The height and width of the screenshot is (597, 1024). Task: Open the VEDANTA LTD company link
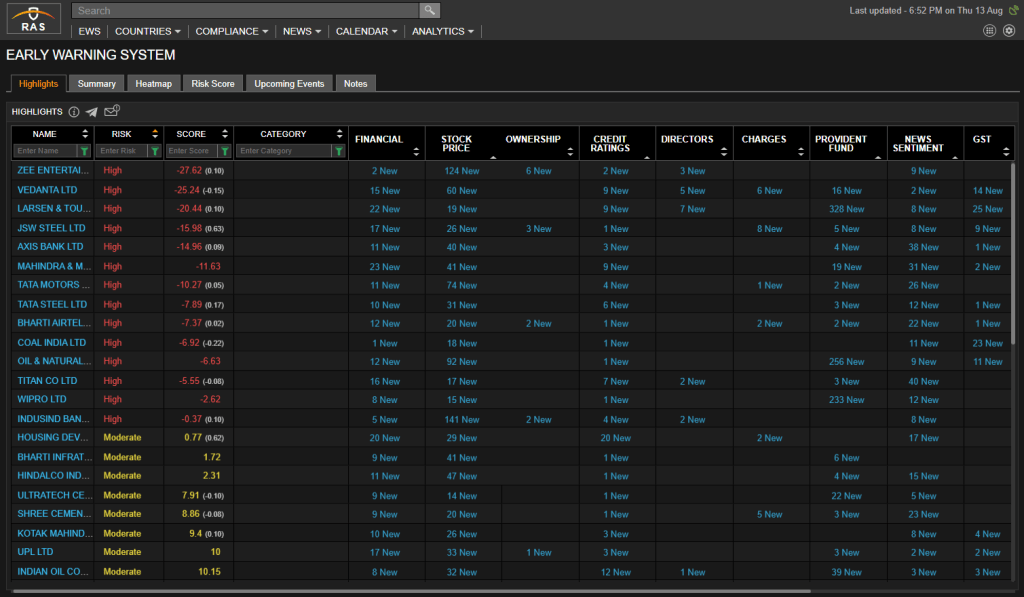point(47,190)
